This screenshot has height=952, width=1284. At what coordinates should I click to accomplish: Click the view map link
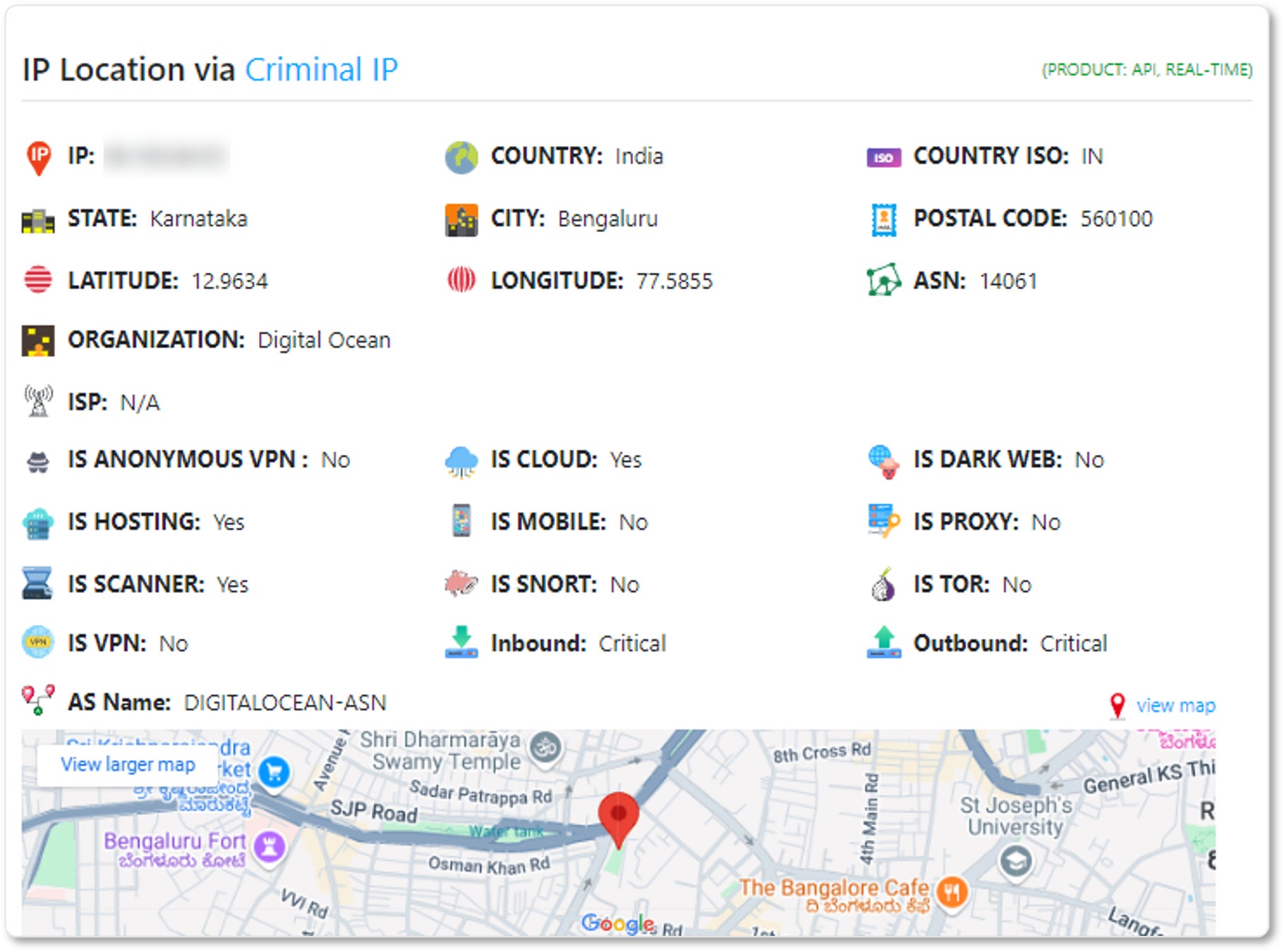click(1175, 705)
